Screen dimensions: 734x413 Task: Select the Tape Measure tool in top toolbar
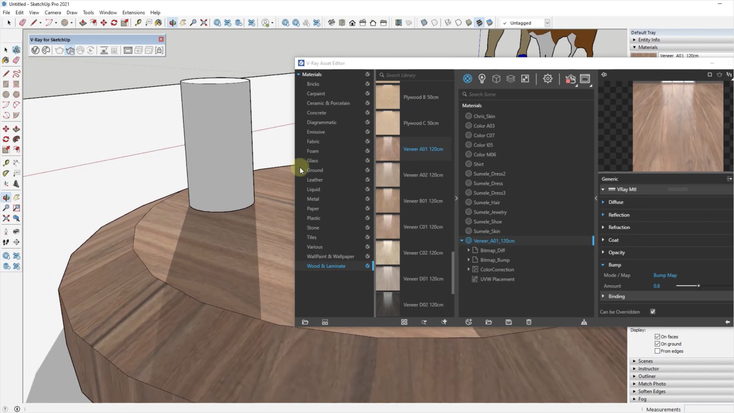pyautogui.click(x=138, y=22)
